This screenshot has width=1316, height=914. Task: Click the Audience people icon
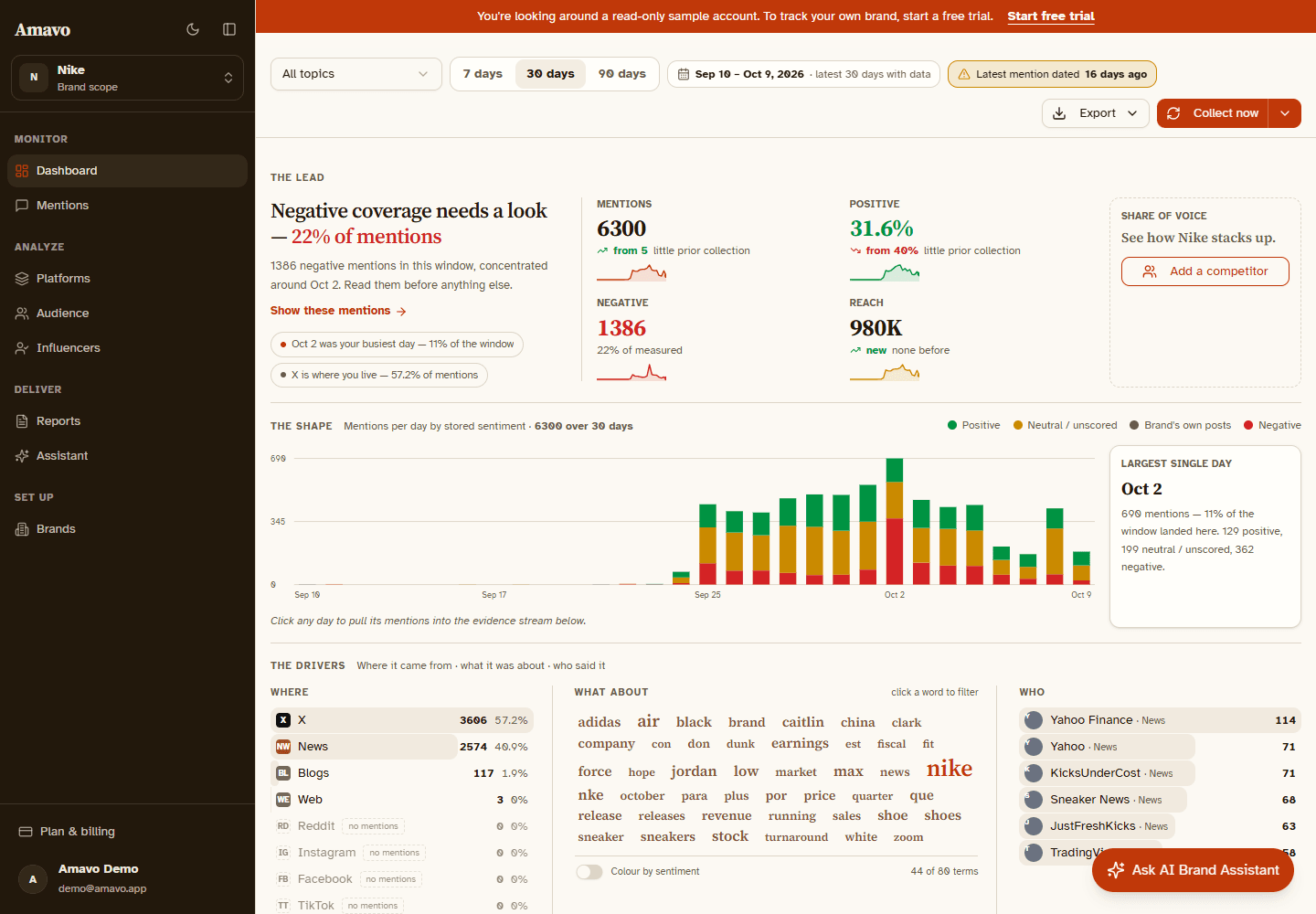pyautogui.click(x=22, y=314)
